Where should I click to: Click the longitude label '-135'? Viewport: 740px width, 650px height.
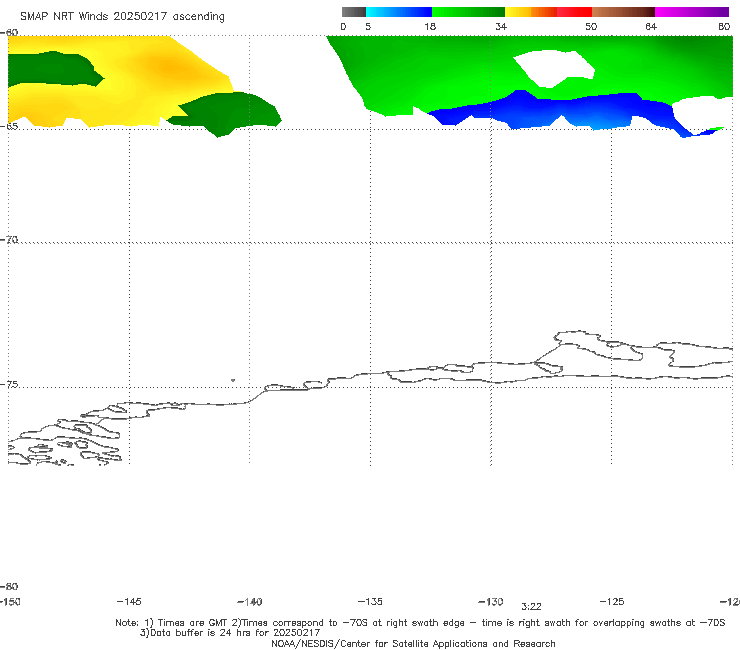(370, 602)
